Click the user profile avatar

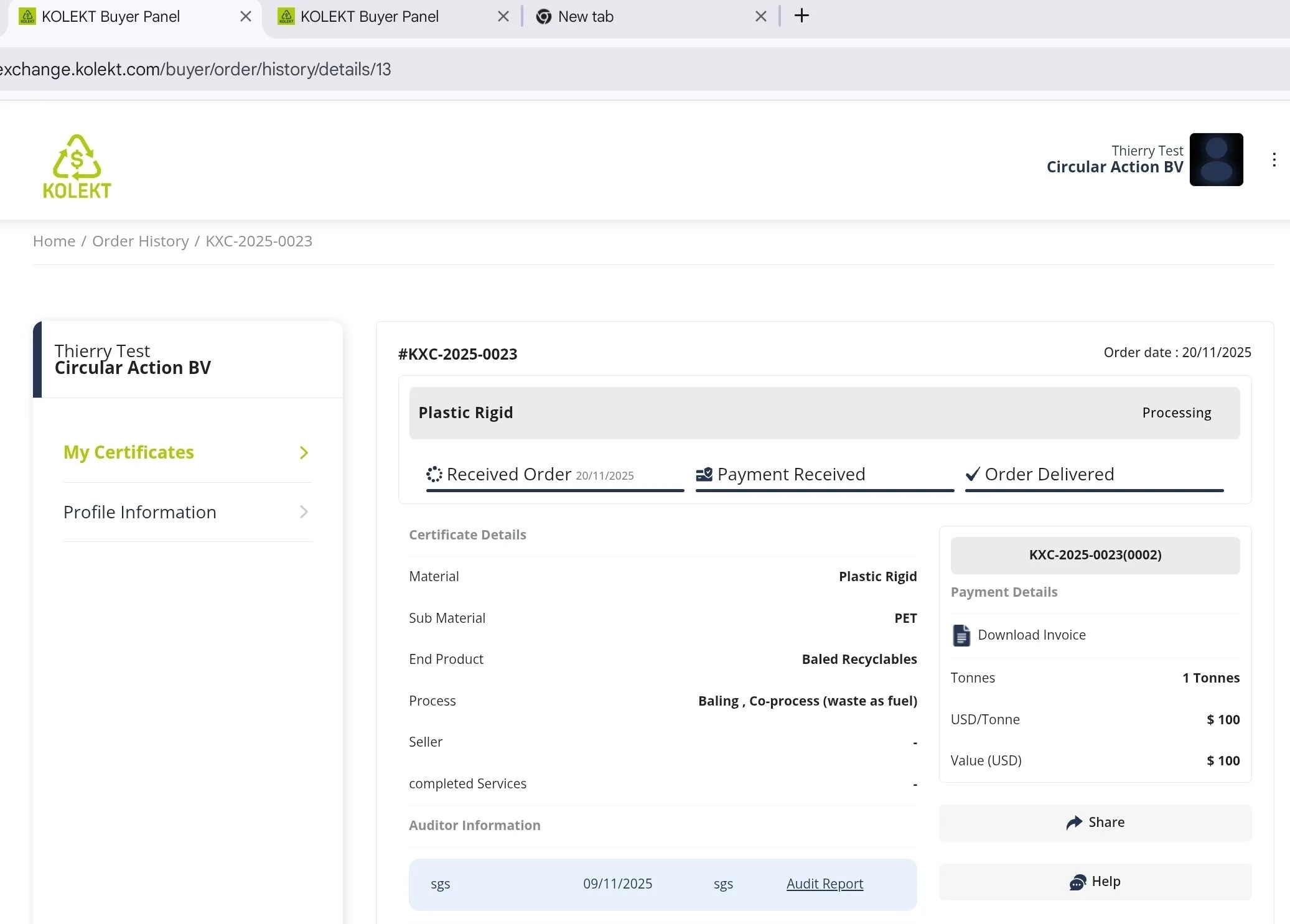coord(1216,160)
